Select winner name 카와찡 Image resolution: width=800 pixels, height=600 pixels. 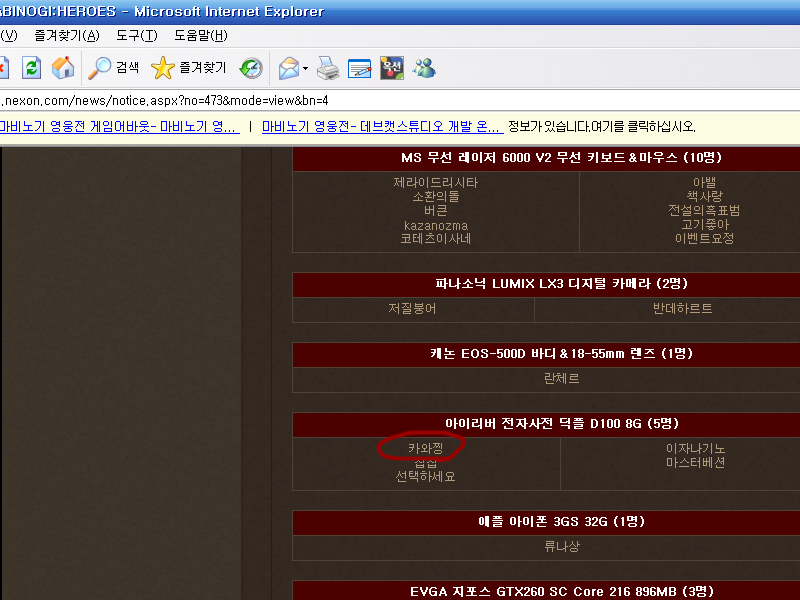(425, 448)
